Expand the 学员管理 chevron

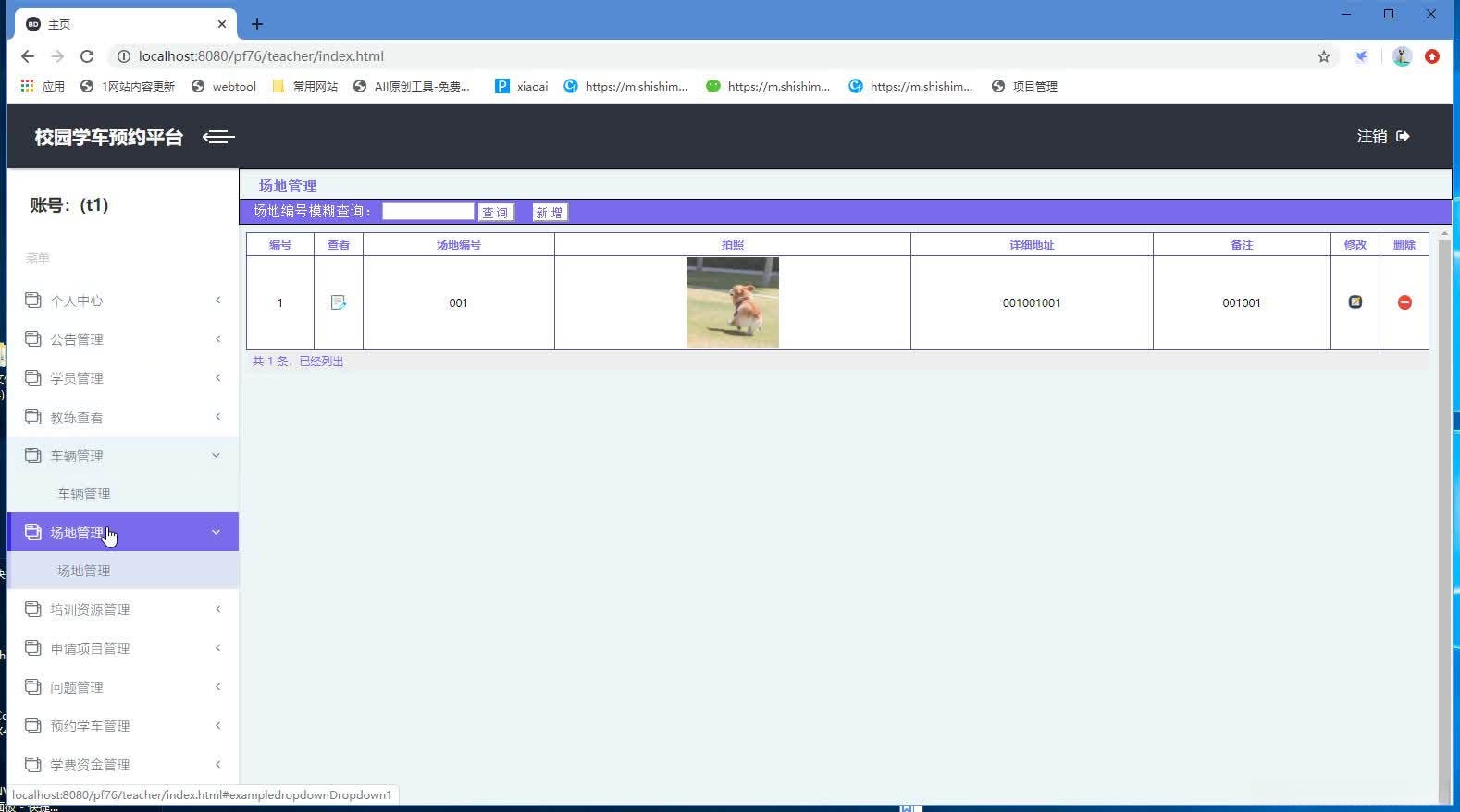click(217, 377)
